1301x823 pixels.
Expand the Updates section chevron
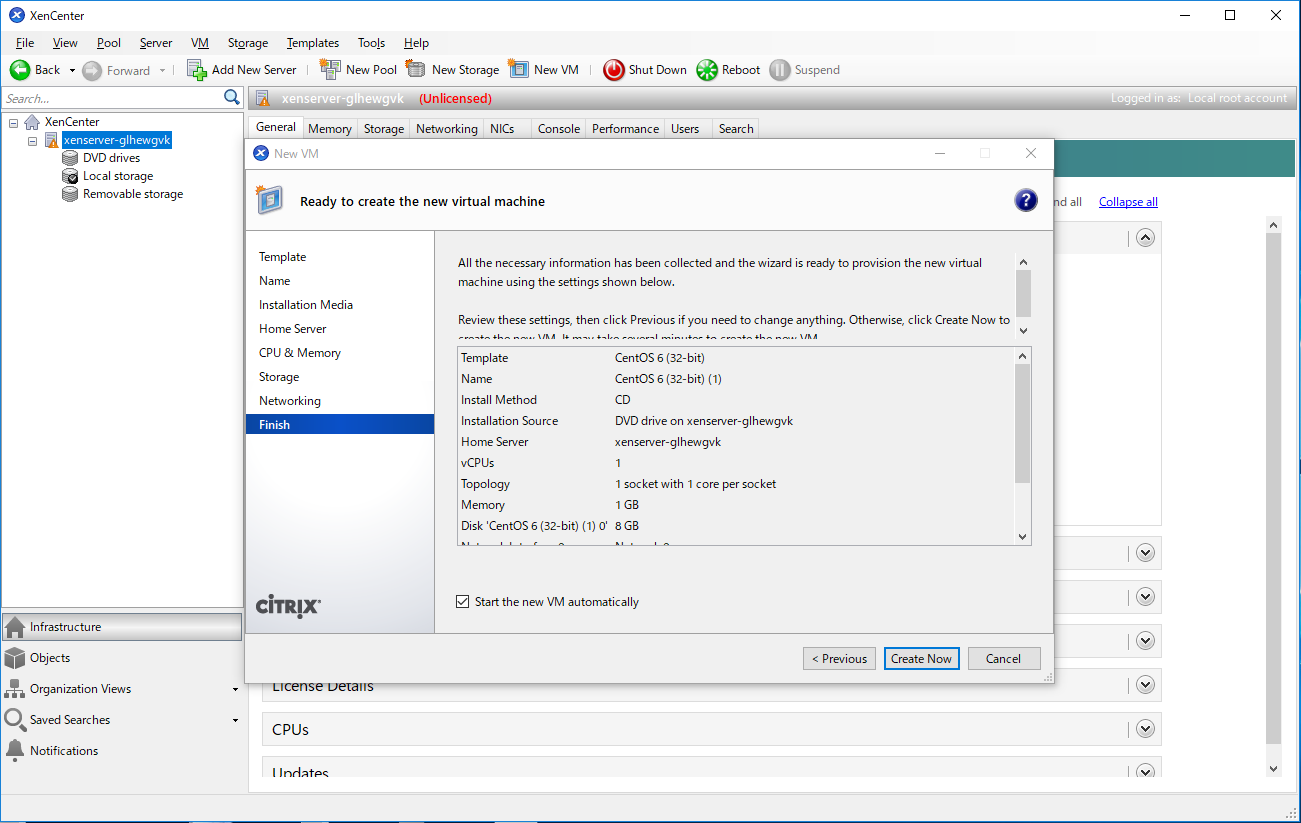(1146, 771)
